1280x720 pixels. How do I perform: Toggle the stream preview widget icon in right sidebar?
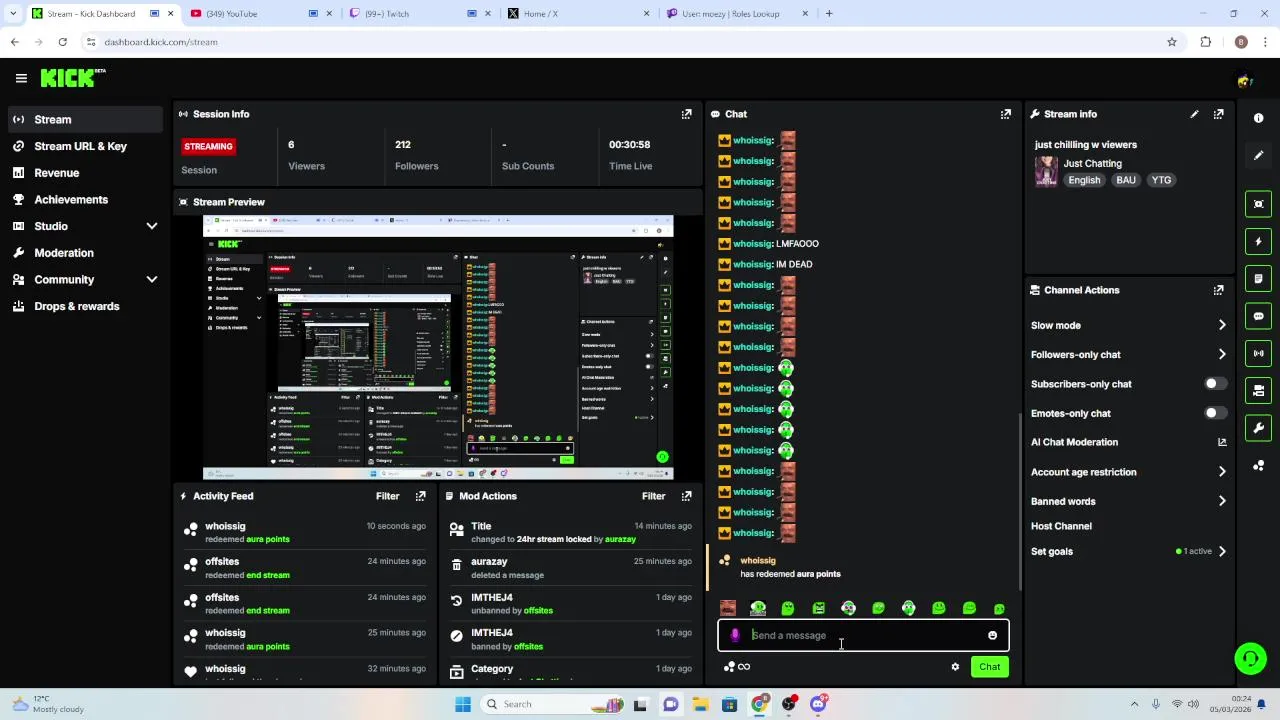[1258, 204]
